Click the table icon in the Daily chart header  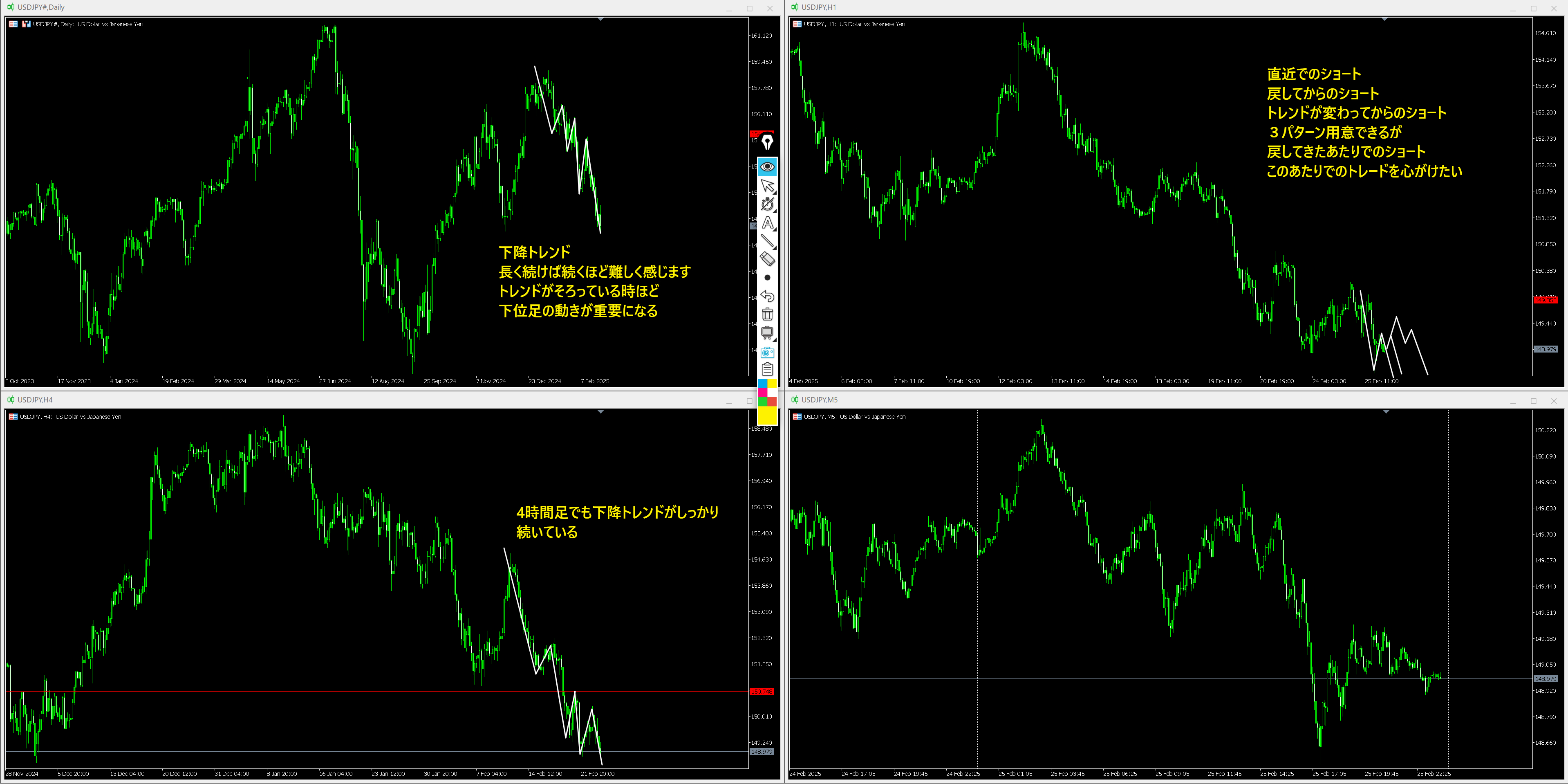[13, 25]
